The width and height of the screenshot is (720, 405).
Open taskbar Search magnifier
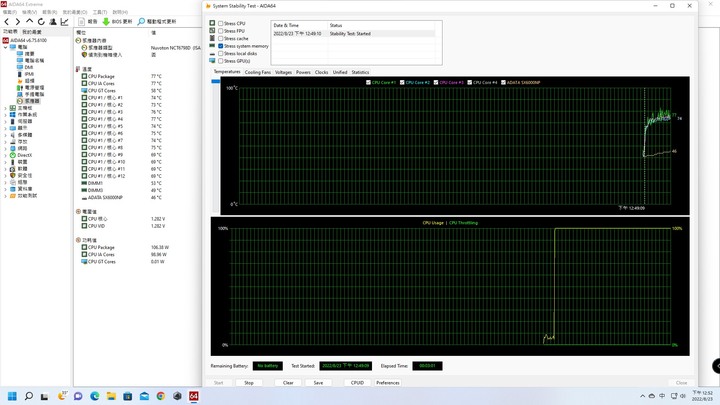28,396
